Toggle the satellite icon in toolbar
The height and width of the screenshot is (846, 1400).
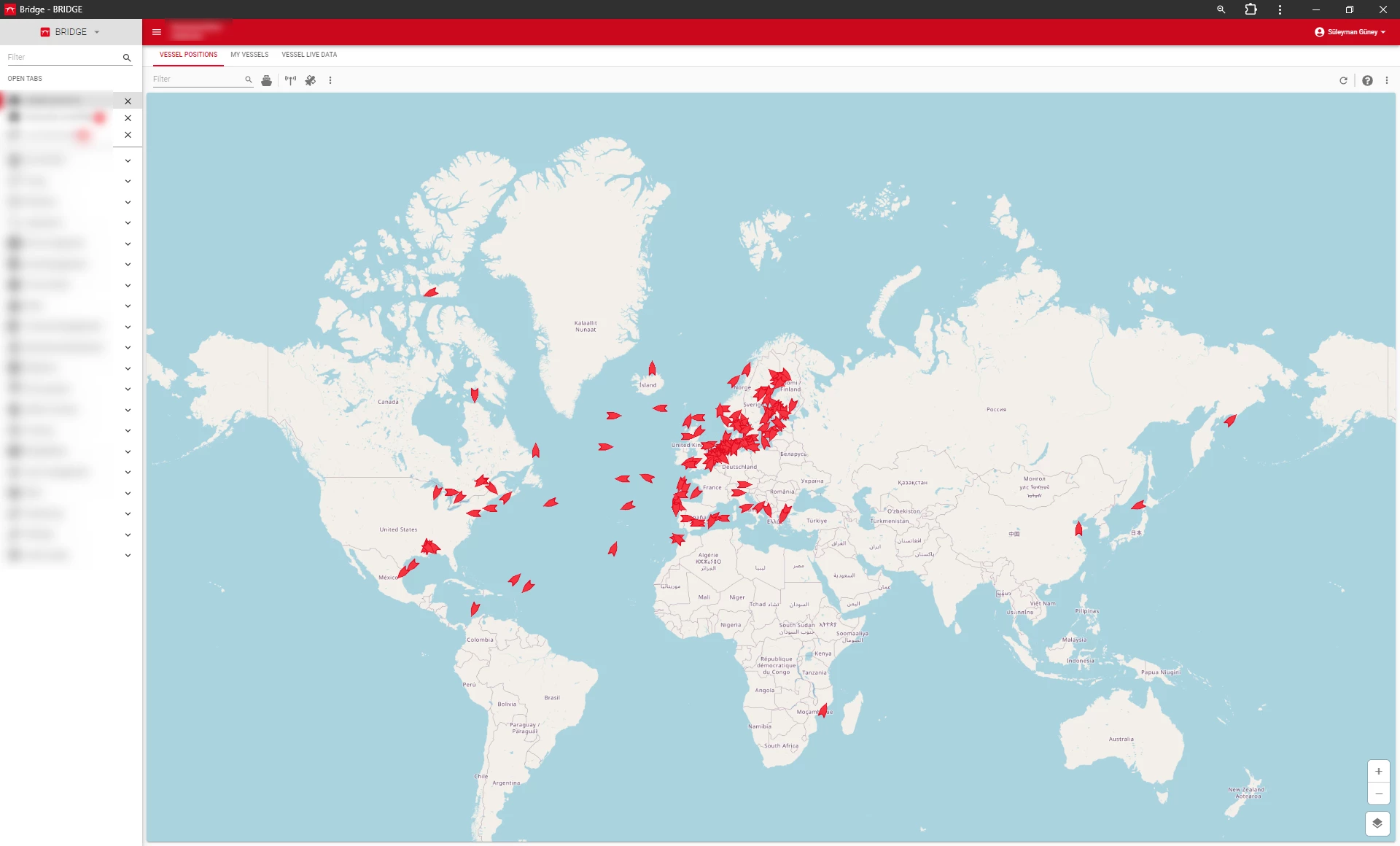tap(311, 80)
